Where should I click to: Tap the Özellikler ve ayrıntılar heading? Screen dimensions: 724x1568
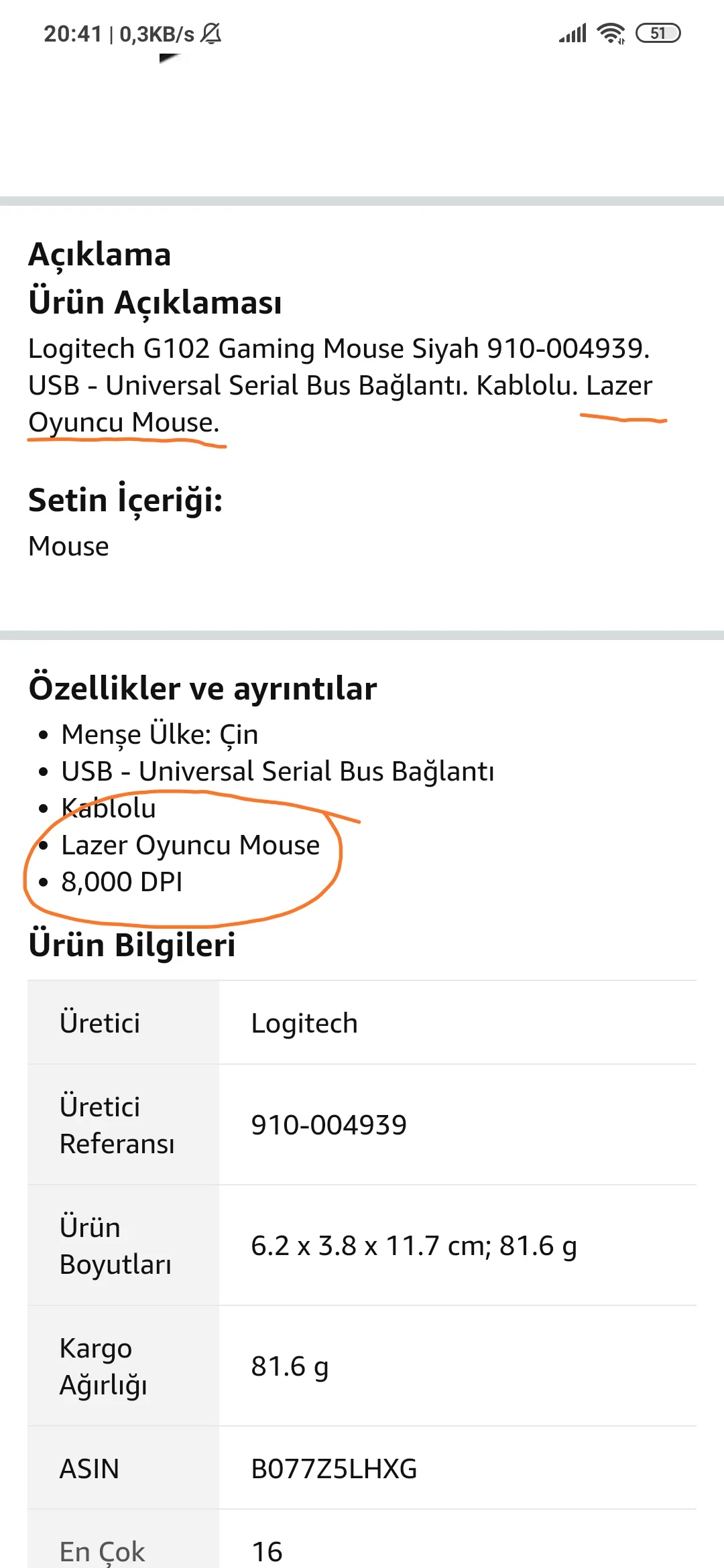[202, 688]
